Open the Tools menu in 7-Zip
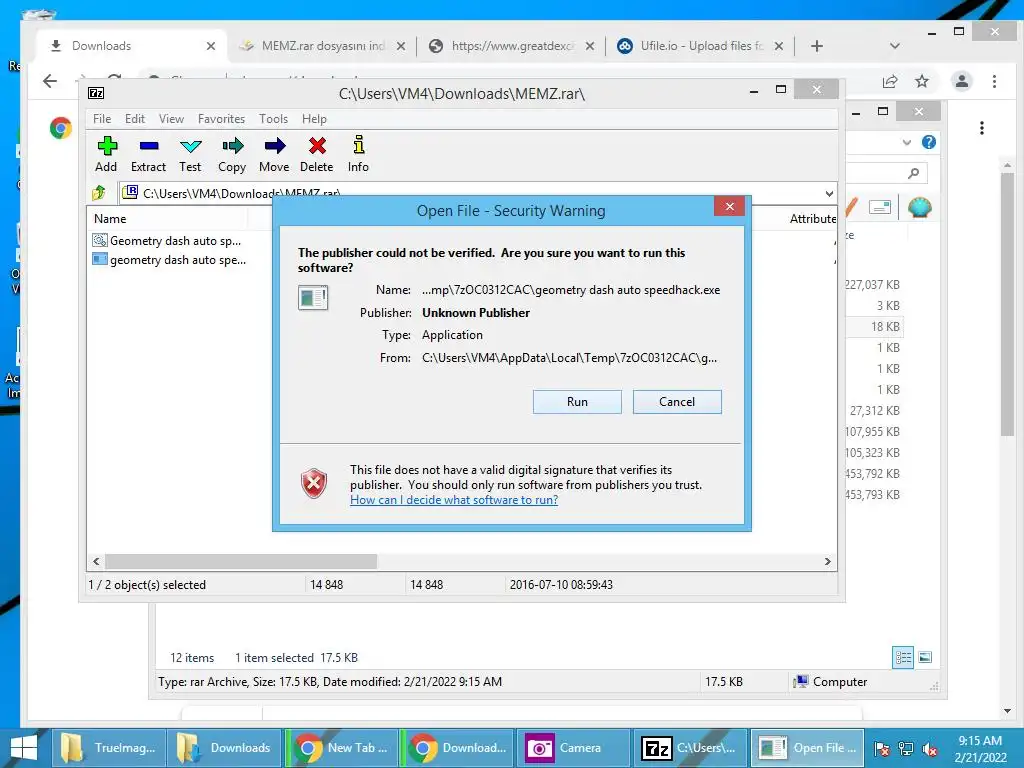1024x768 pixels. click(273, 119)
